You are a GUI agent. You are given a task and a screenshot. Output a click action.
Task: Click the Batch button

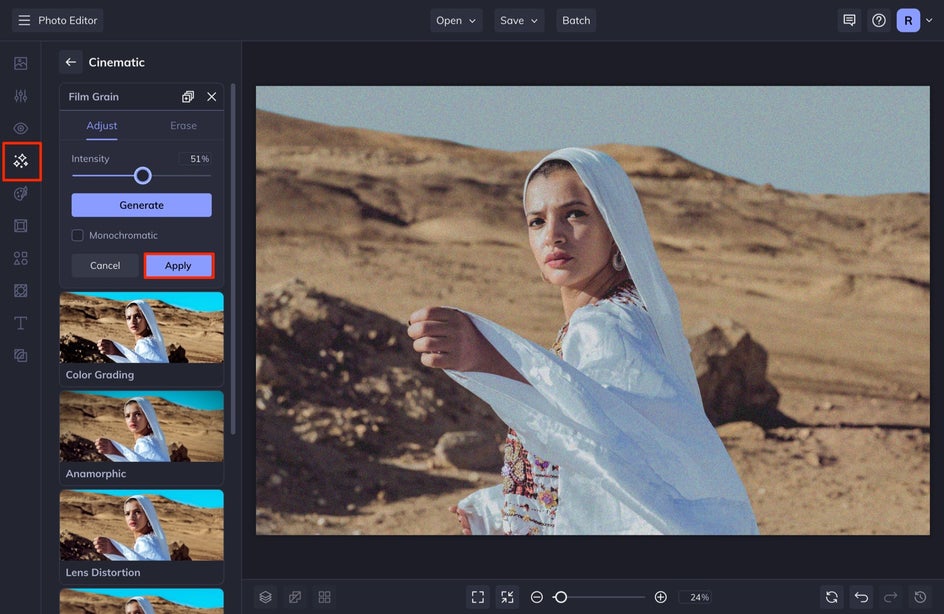click(576, 20)
